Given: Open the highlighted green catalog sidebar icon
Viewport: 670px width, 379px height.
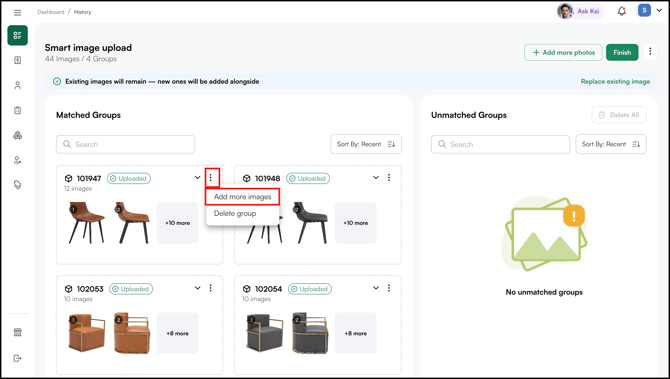Looking at the screenshot, I should tap(18, 35).
